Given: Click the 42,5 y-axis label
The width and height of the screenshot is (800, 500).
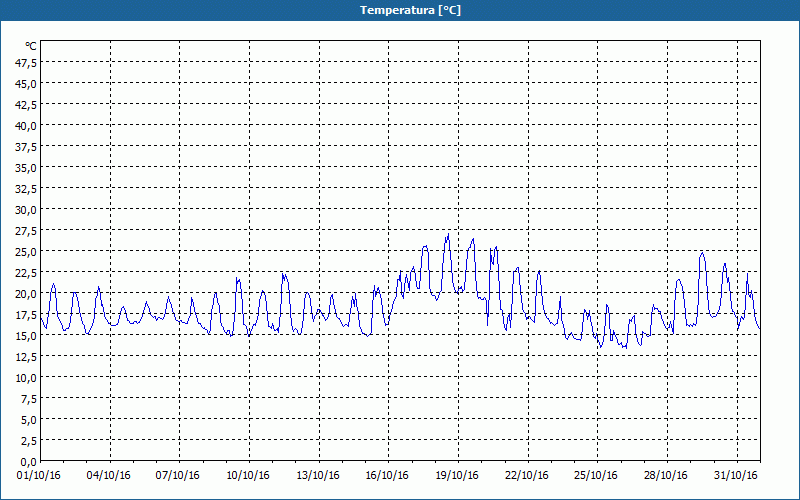Looking at the screenshot, I should 27,105.
